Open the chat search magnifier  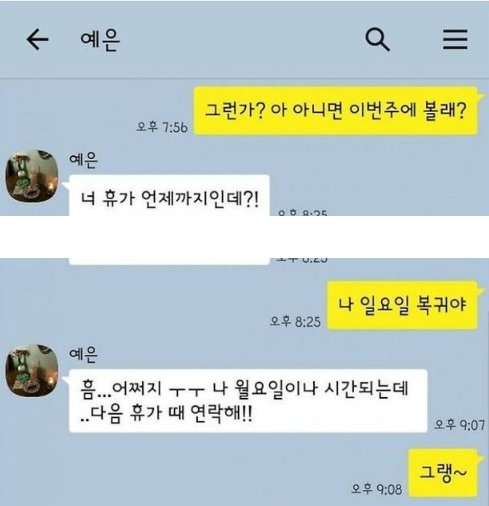(x=377, y=40)
